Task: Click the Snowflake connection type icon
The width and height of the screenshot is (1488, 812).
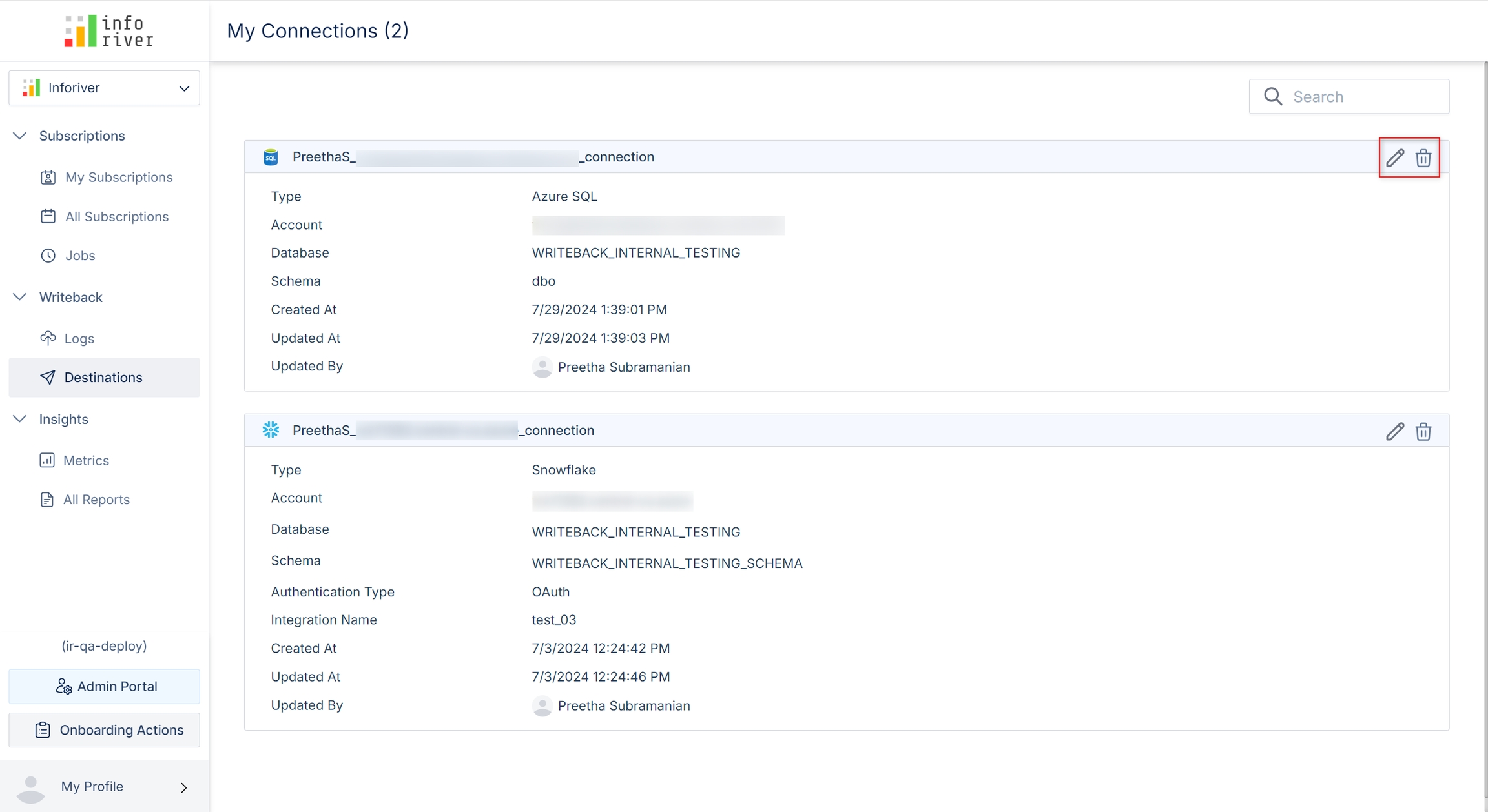Action: tap(271, 430)
